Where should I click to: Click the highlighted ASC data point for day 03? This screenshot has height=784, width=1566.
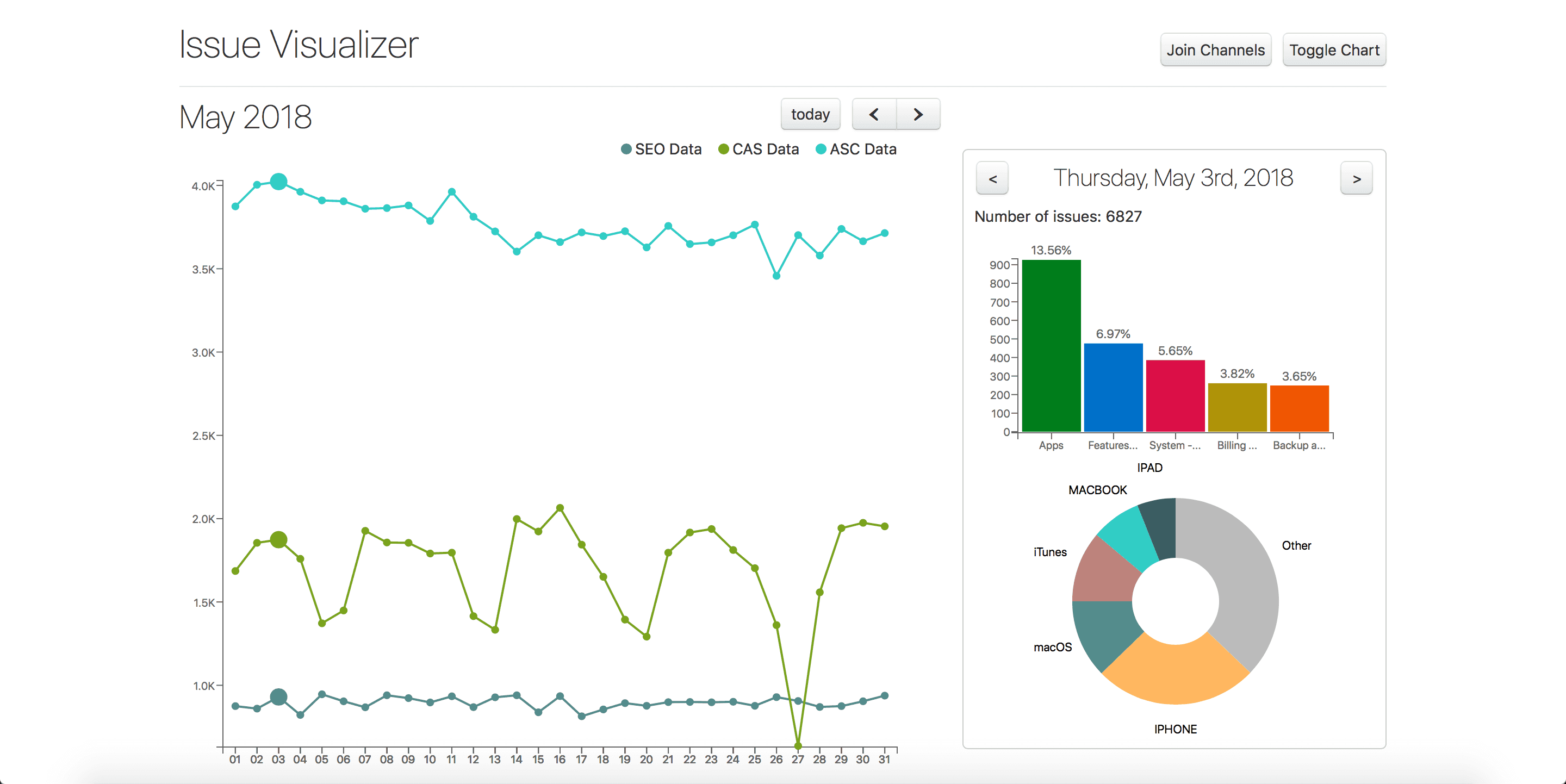click(x=278, y=181)
